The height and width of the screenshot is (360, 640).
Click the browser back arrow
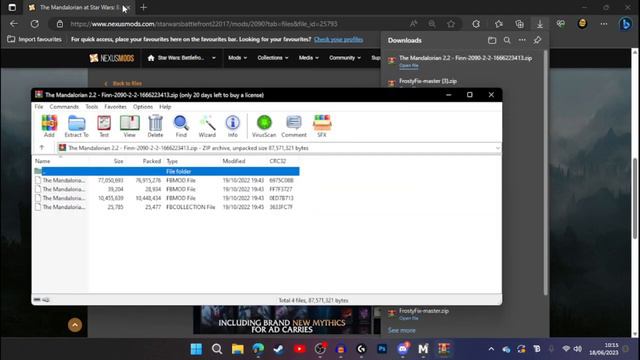pos(14,24)
